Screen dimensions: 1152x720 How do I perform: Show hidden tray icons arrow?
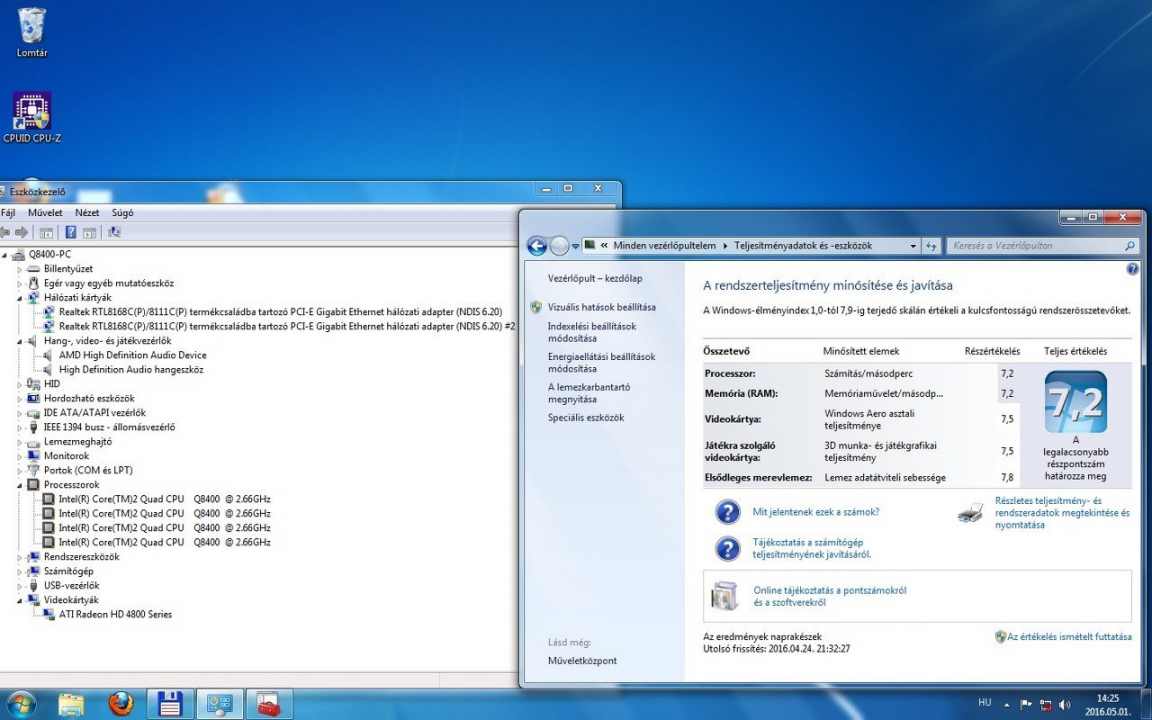(1007, 705)
